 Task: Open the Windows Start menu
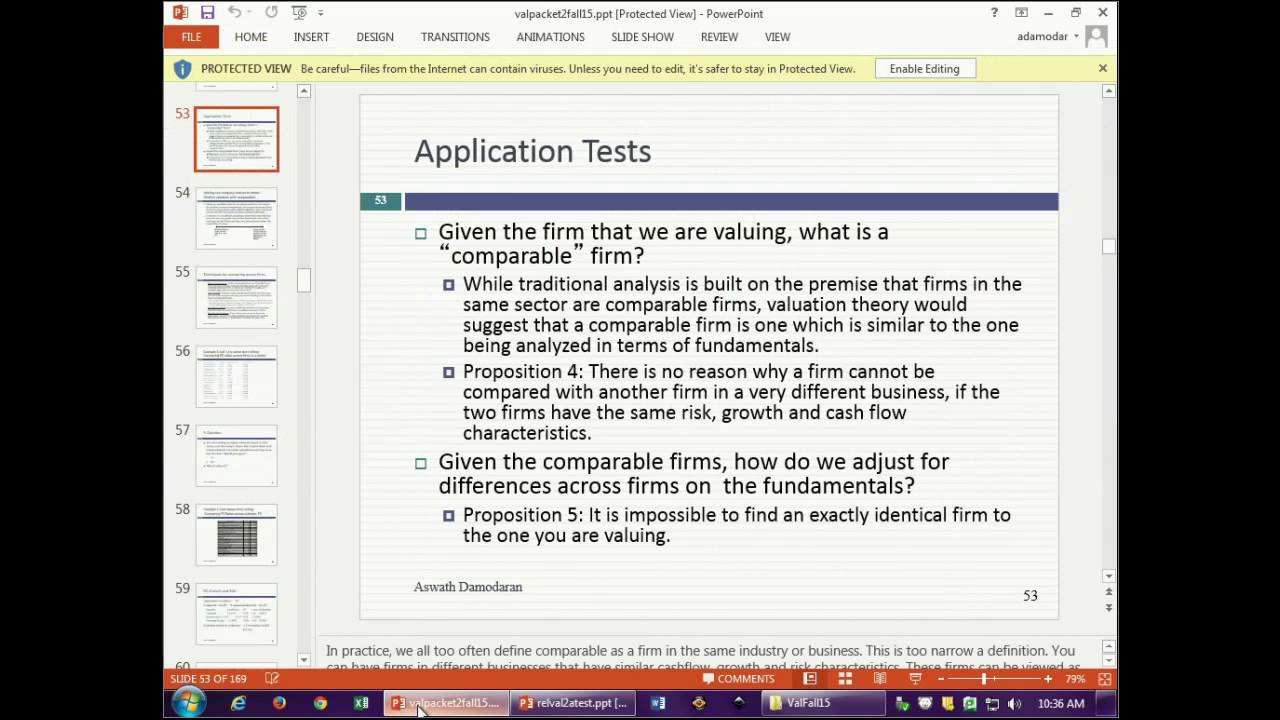pyautogui.click(x=187, y=703)
